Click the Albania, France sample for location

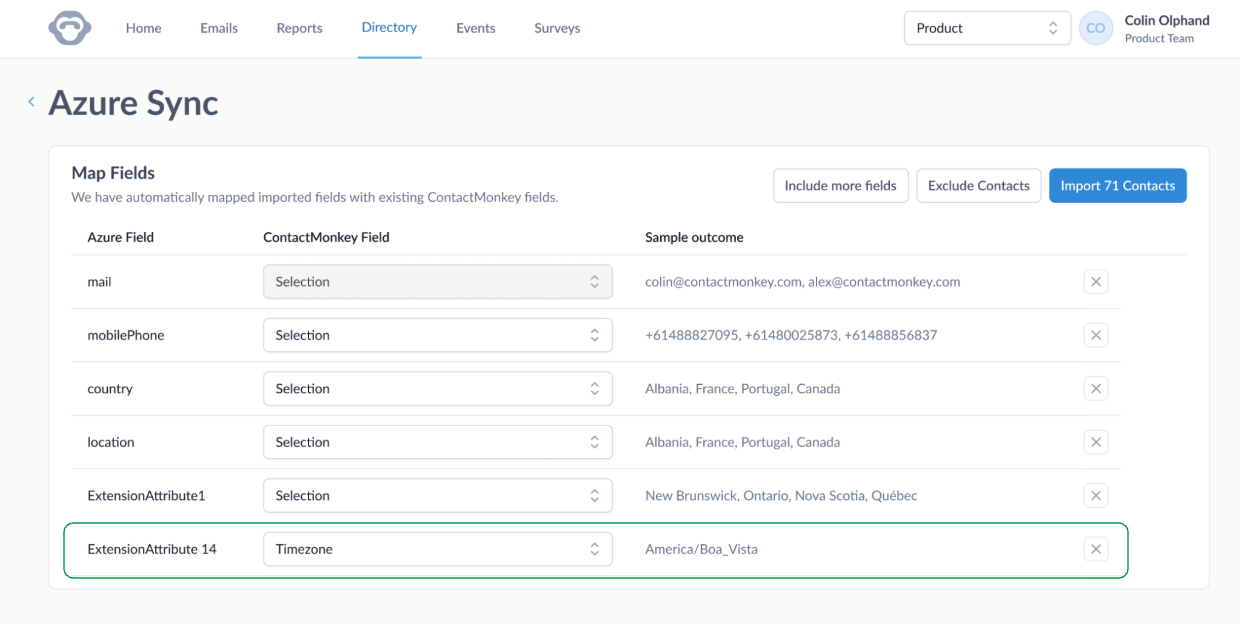(x=742, y=442)
